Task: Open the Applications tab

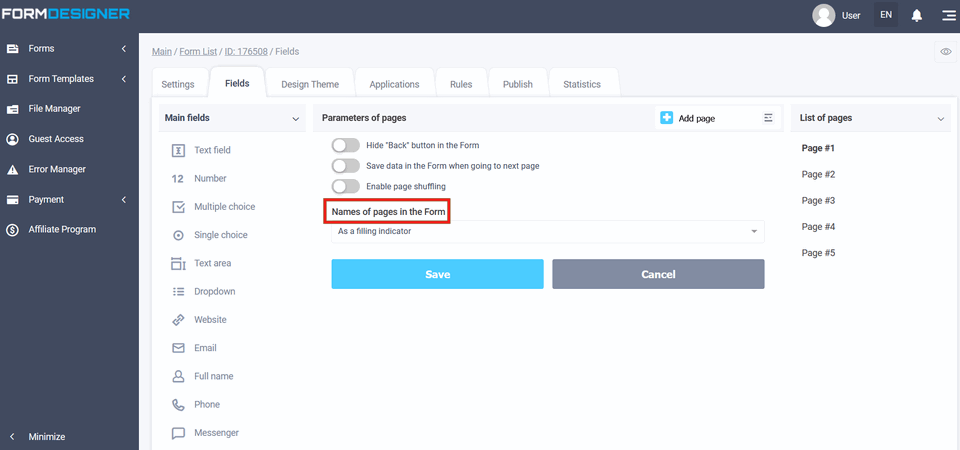Action: (x=394, y=84)
